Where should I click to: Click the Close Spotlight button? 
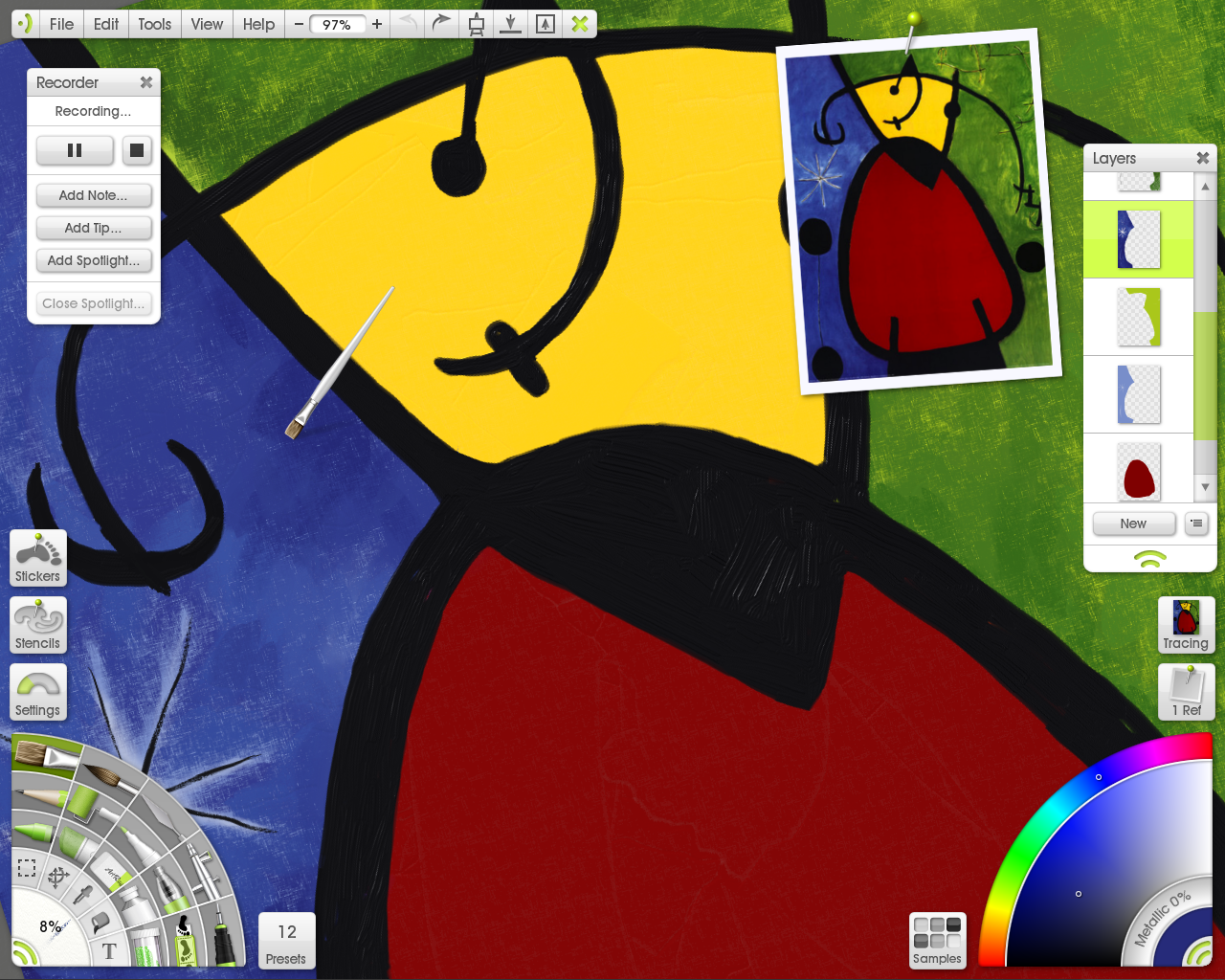94,303
